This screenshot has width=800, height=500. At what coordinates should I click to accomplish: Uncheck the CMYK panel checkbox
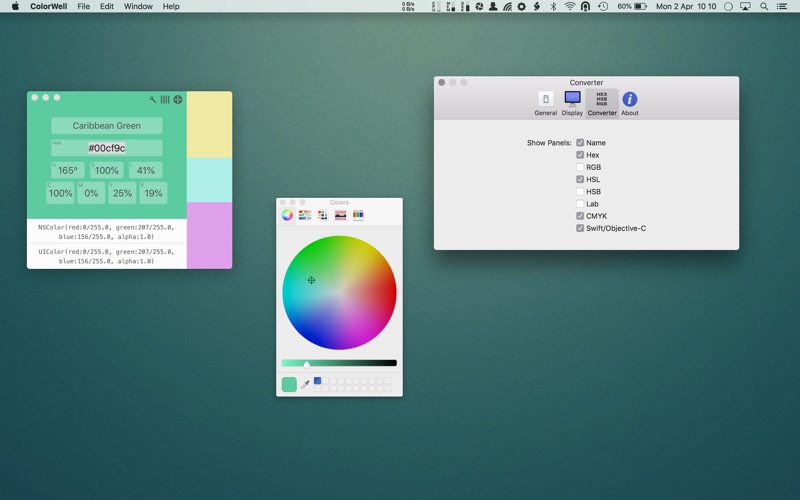pos(580,216)
